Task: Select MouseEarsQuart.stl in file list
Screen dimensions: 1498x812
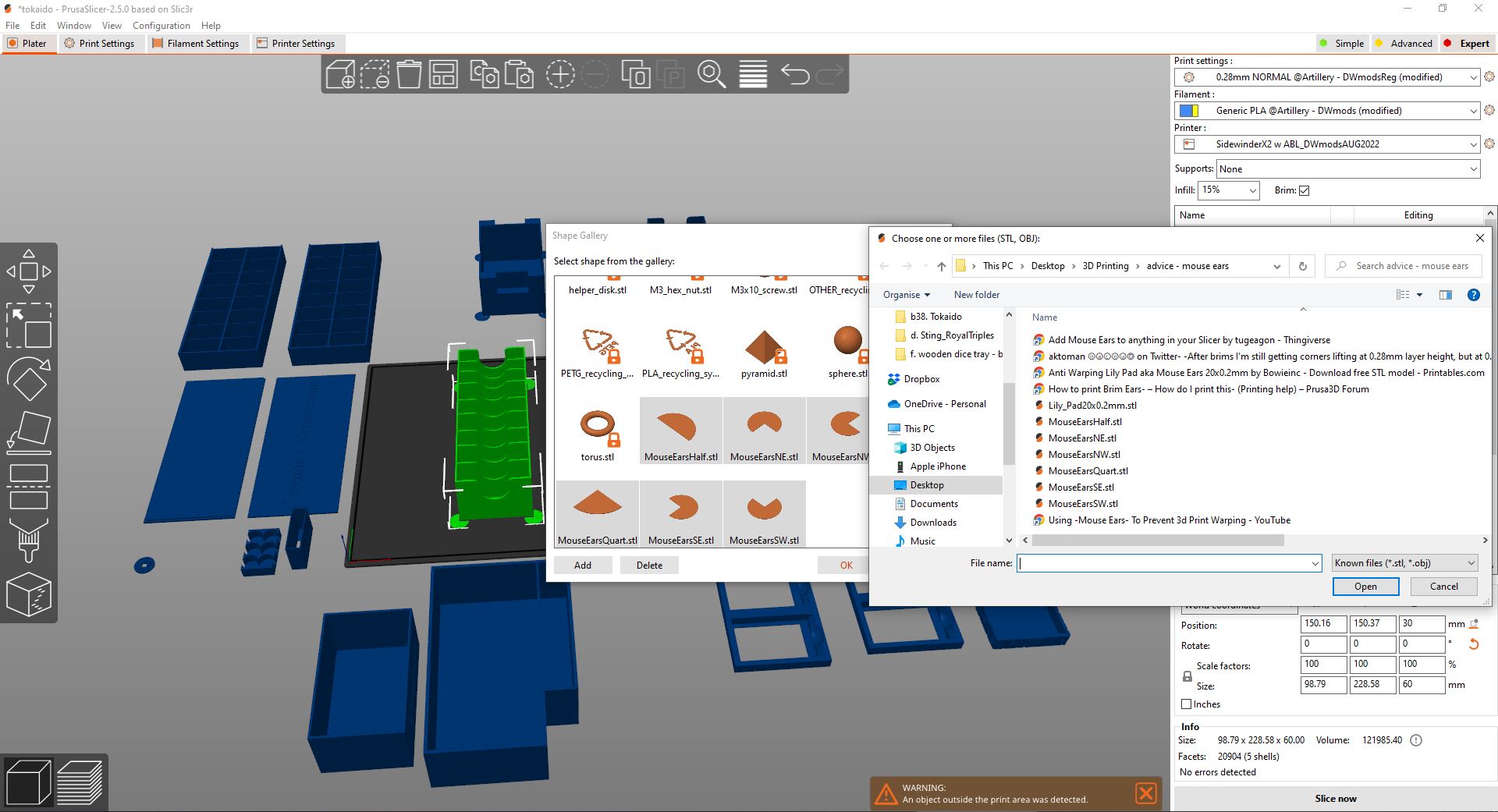Action: [x=1088, y=471]
